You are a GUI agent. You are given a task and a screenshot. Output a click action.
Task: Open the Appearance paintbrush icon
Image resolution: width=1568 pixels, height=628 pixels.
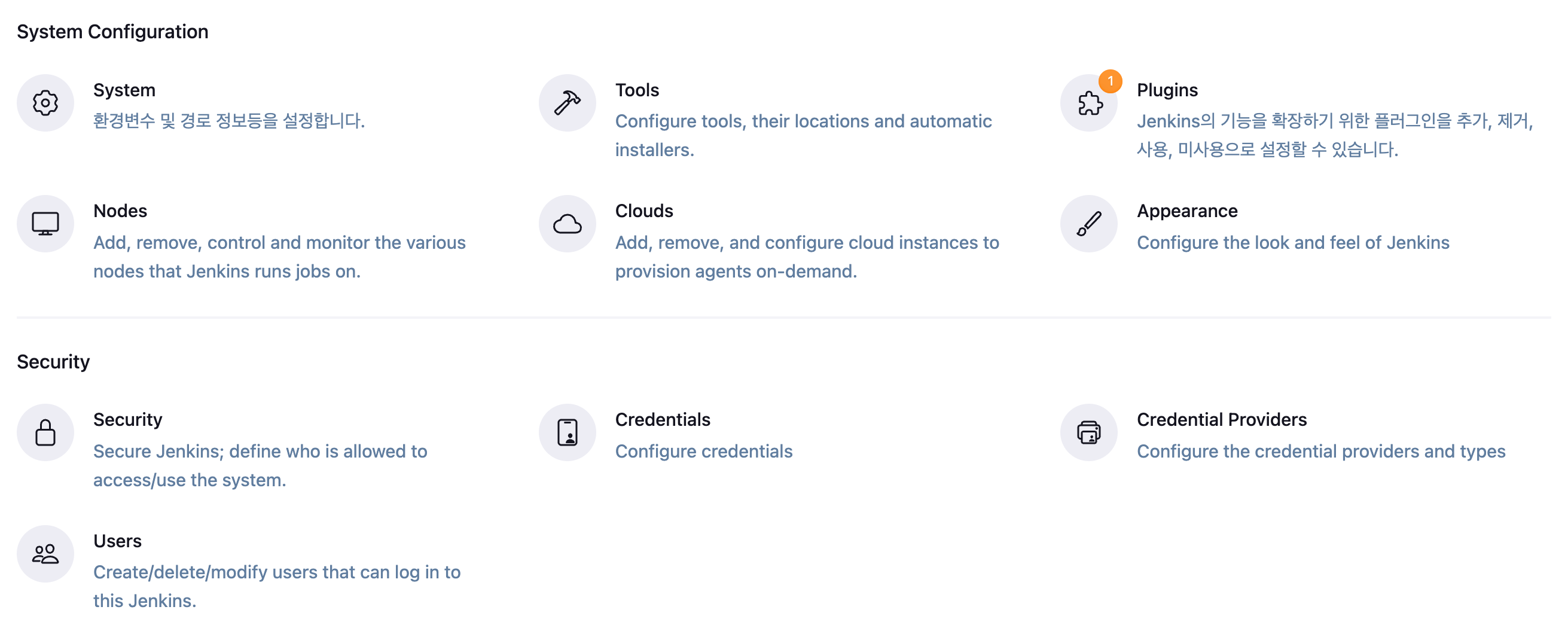point(1089,223)
